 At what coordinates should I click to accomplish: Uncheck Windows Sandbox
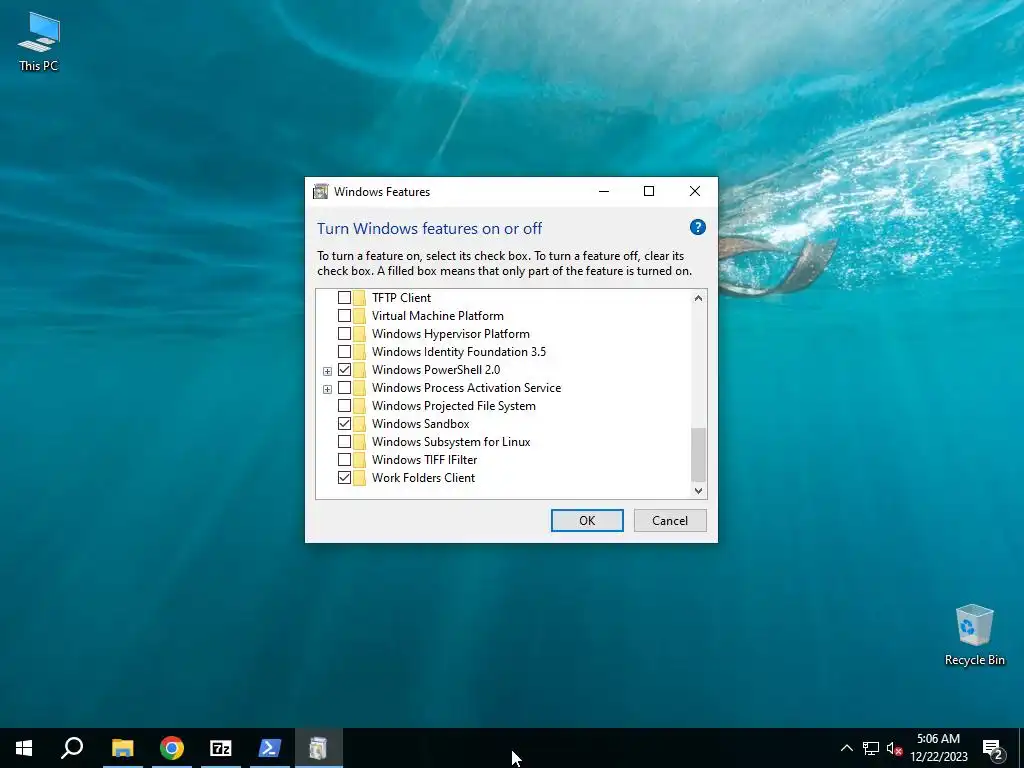(x=344, y=424)
